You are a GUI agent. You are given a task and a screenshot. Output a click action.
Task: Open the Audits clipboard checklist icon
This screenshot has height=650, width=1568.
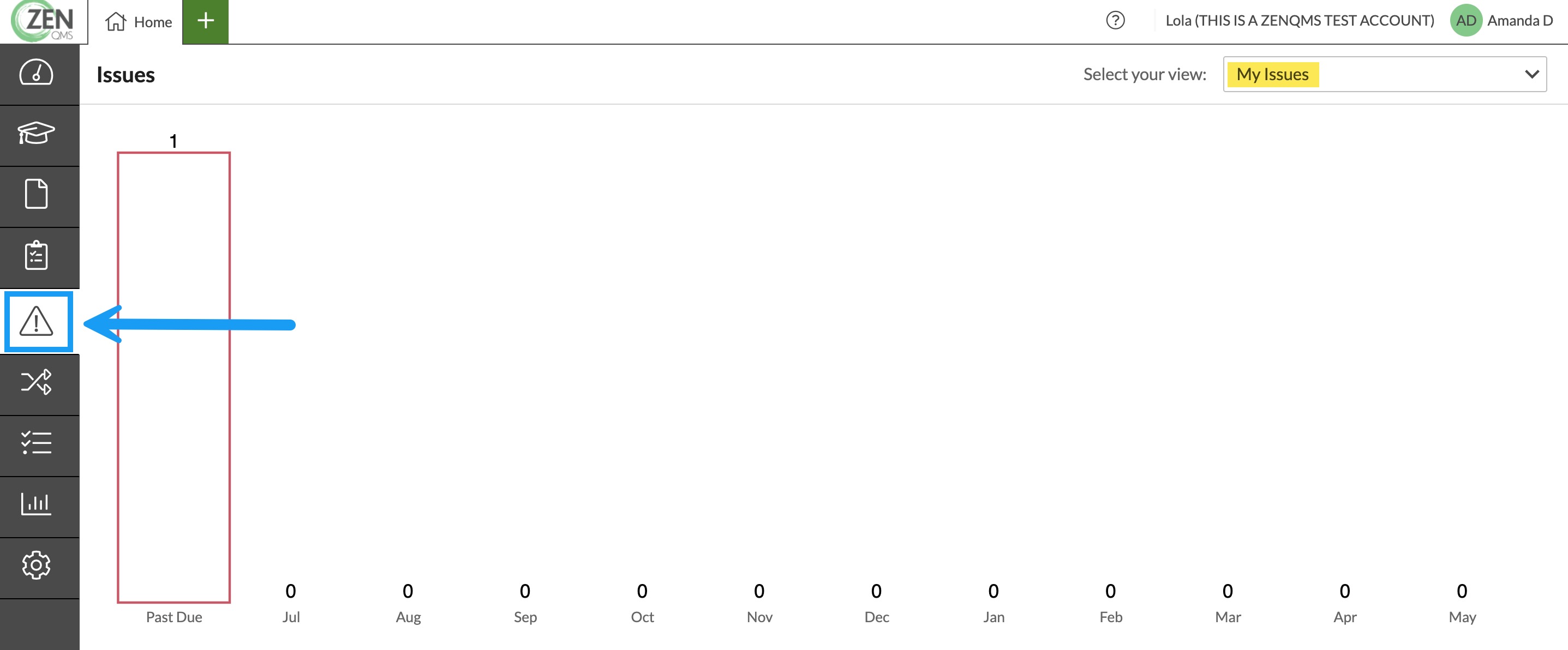37,256
